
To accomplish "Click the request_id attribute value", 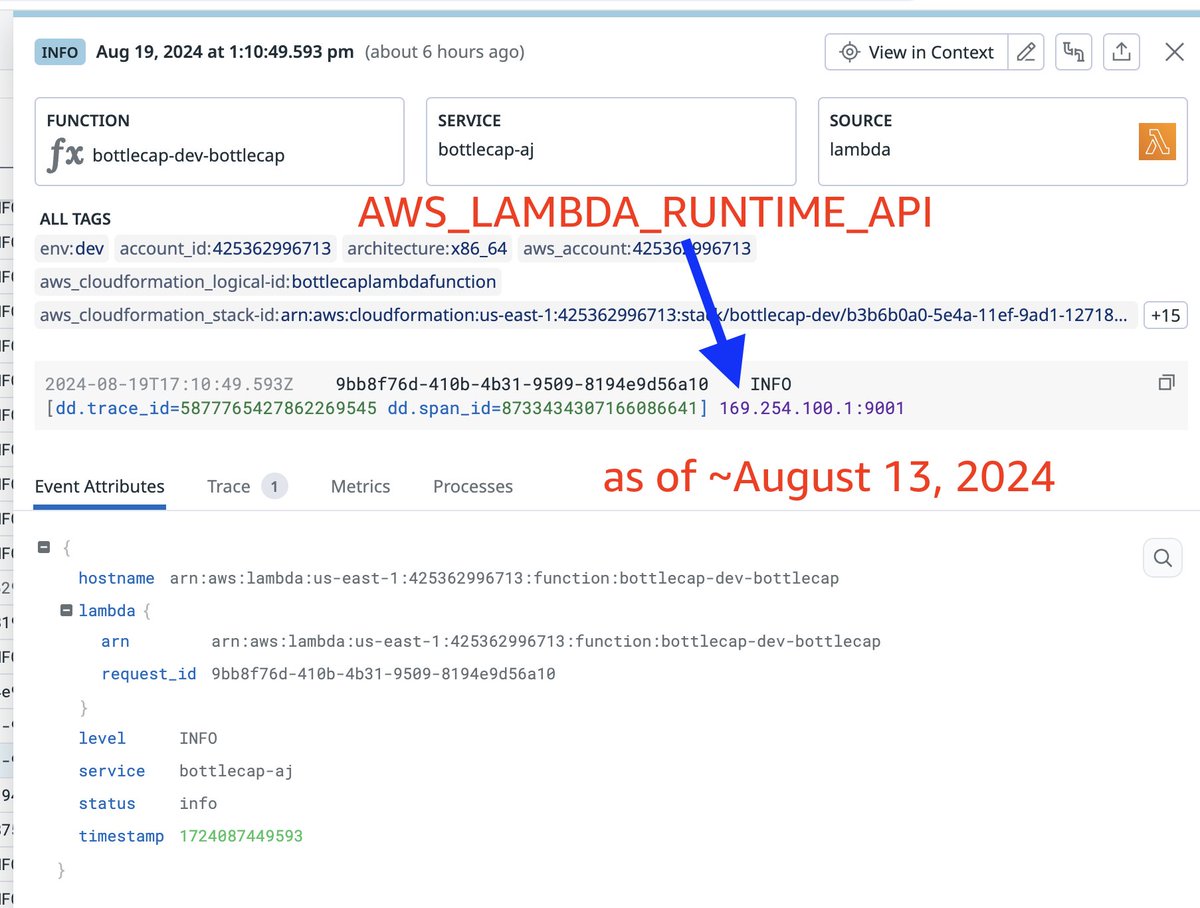I will (383, 674).
